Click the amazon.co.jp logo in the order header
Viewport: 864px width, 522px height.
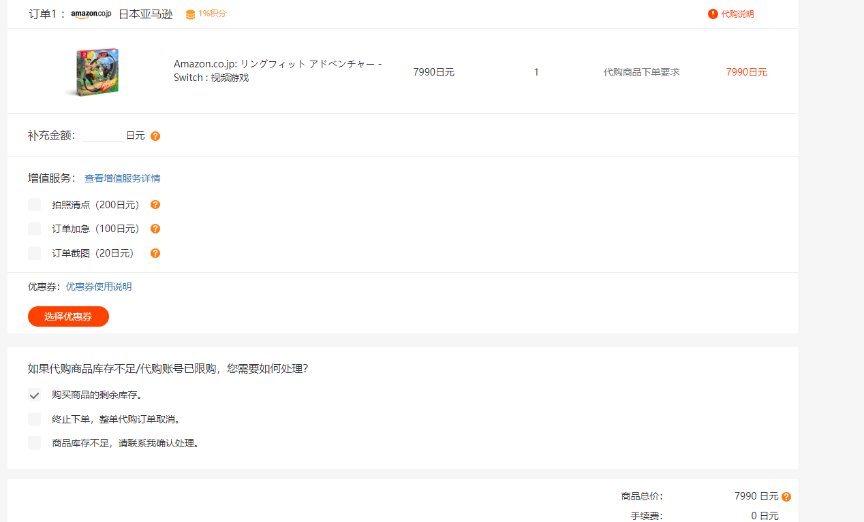click(x=91, y=14)
